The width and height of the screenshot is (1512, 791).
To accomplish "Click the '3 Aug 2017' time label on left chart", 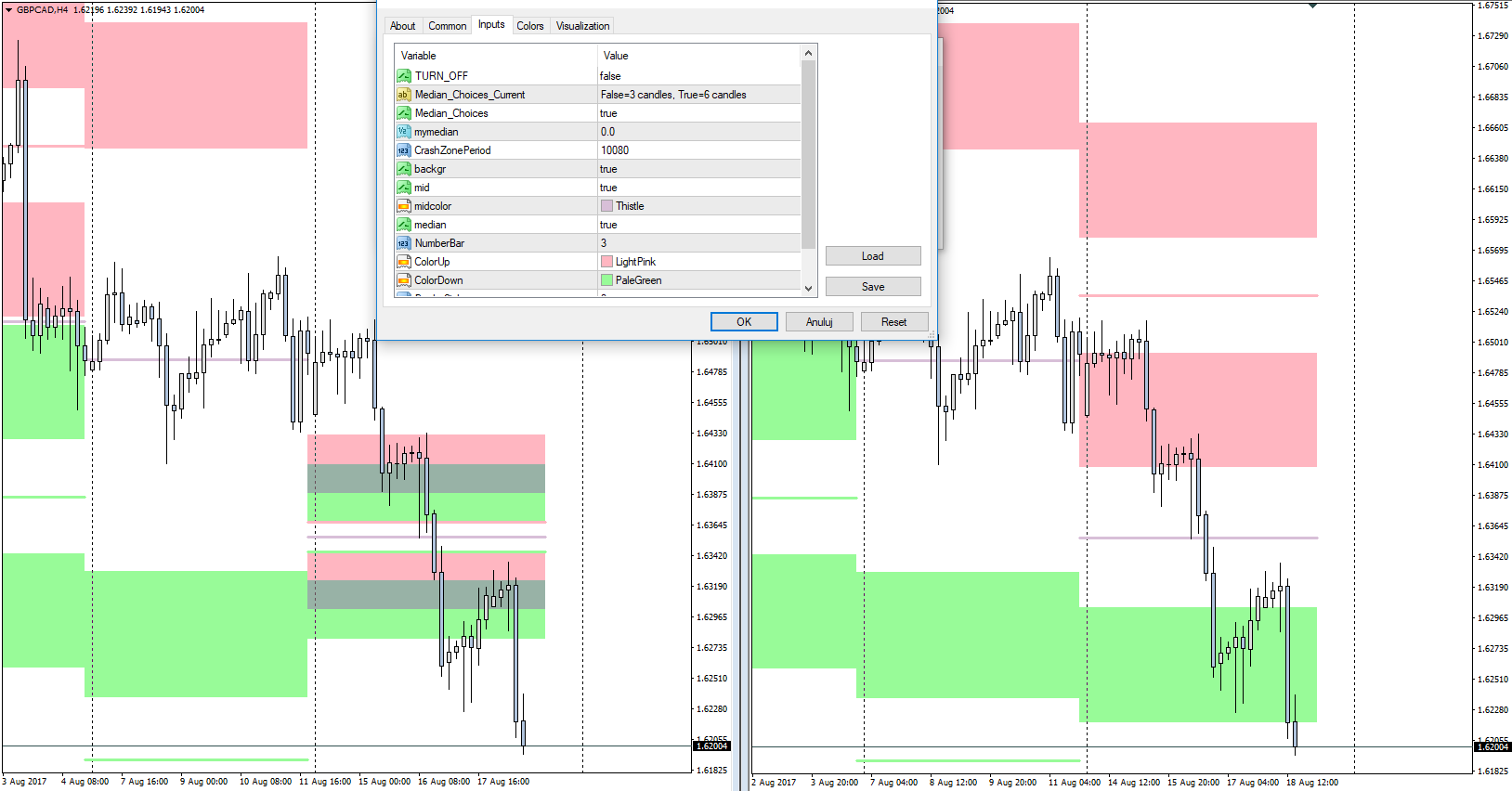I will (25, 782).
